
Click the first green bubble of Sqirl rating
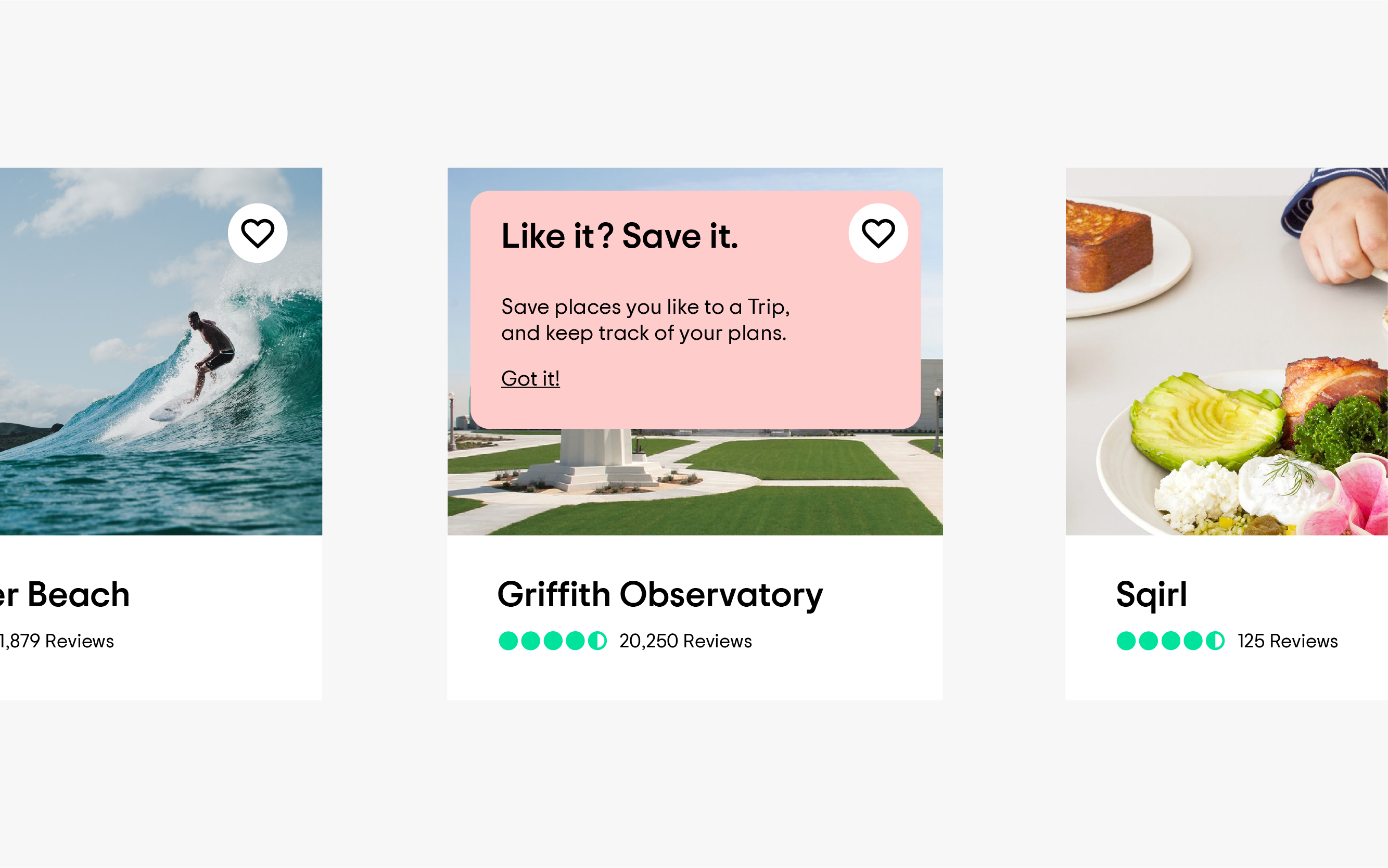1126,641
